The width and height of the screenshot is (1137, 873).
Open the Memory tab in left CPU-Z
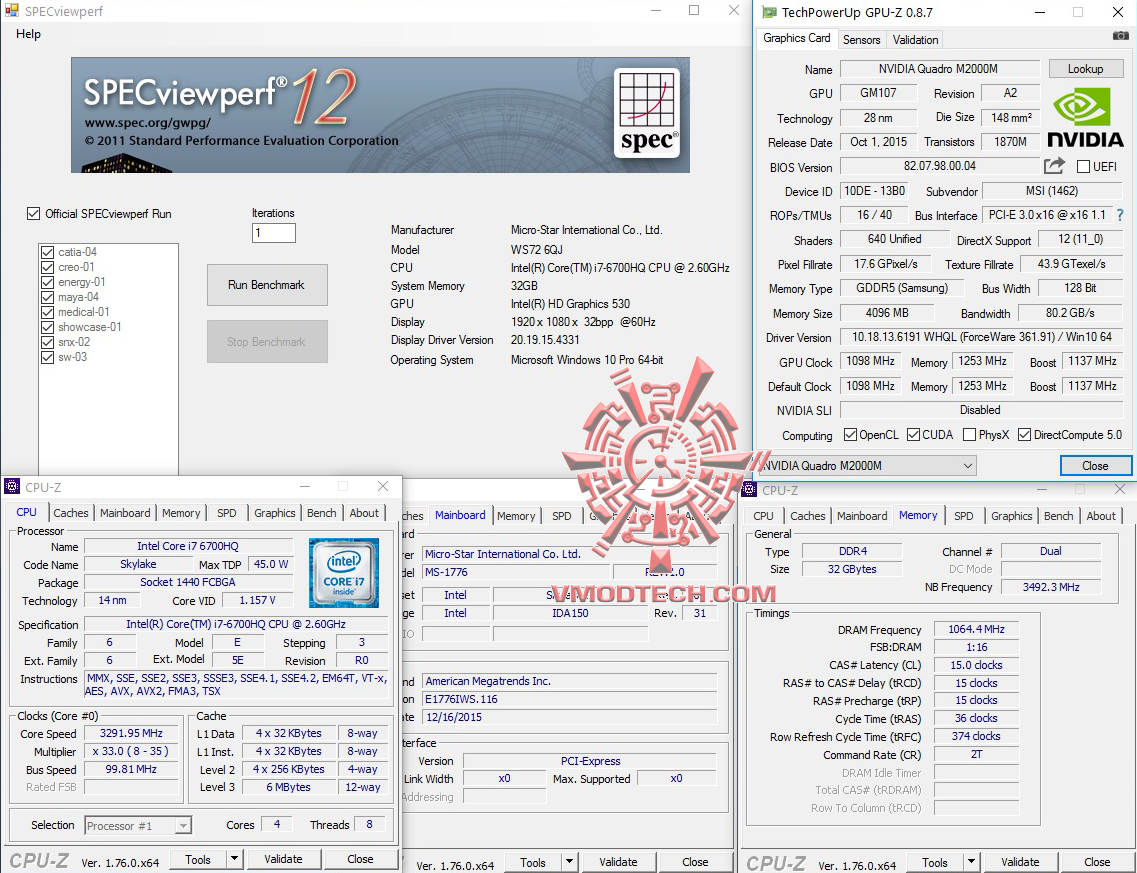181,513
